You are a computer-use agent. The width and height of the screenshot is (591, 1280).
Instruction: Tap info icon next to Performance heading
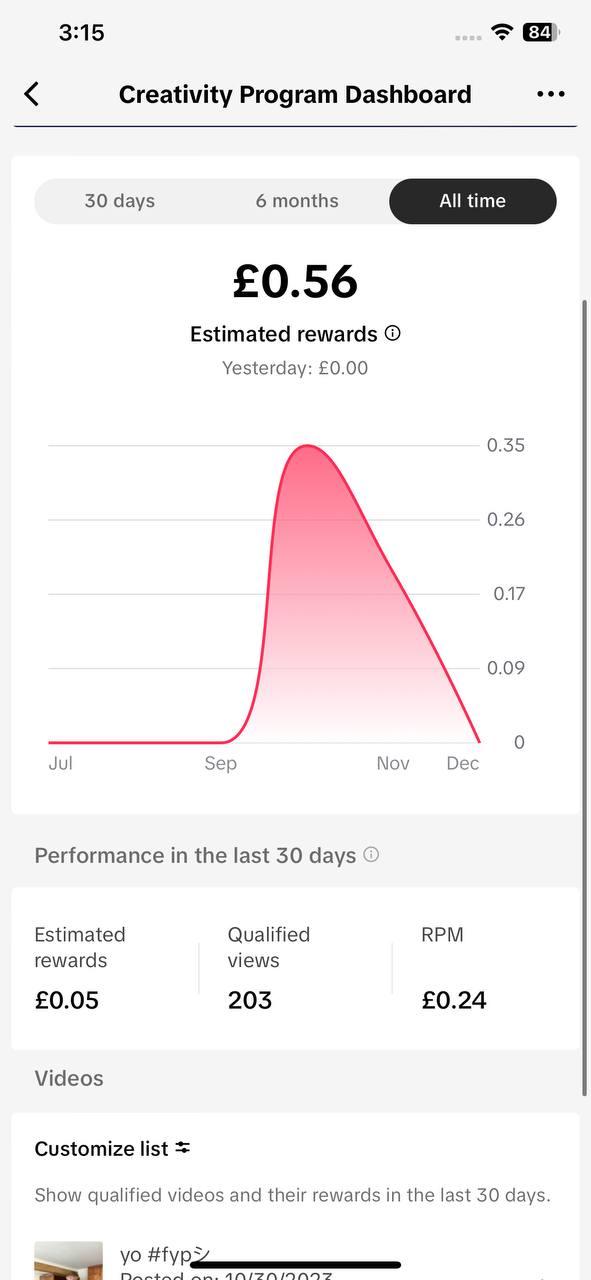click(371, 855)
